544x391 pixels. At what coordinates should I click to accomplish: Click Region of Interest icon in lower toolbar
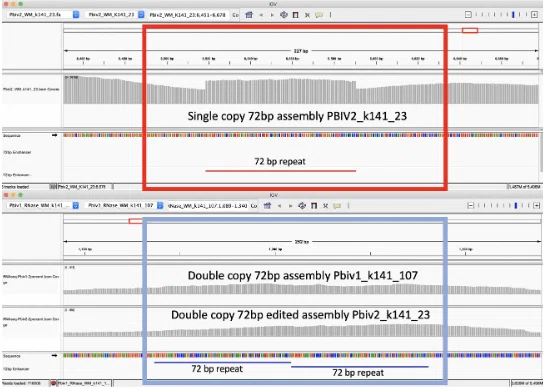point(314,206)
